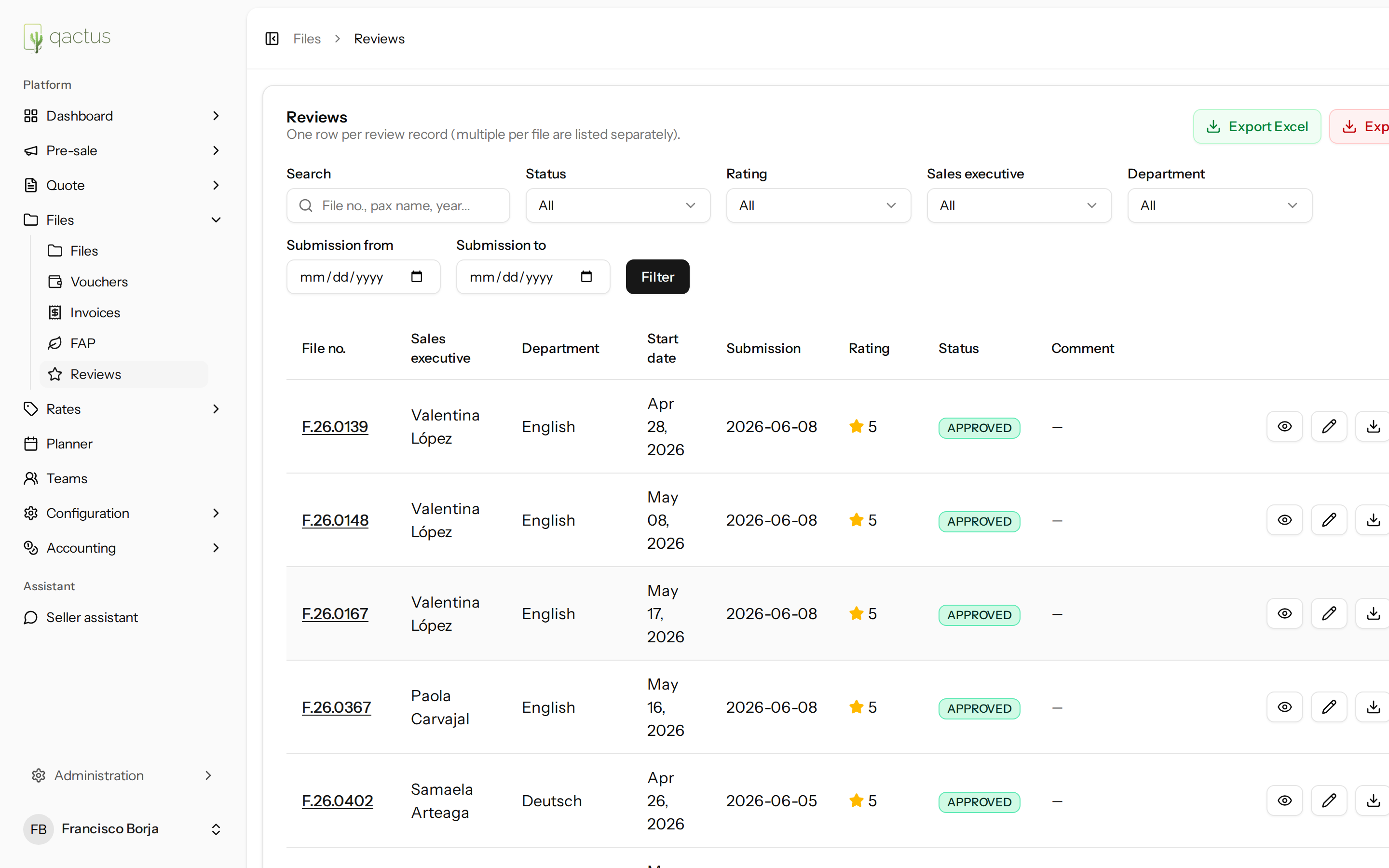Go to the FAP page
Image resolution: width=1389 pixels, height=868 pixels.
click(x=124, y=343)
